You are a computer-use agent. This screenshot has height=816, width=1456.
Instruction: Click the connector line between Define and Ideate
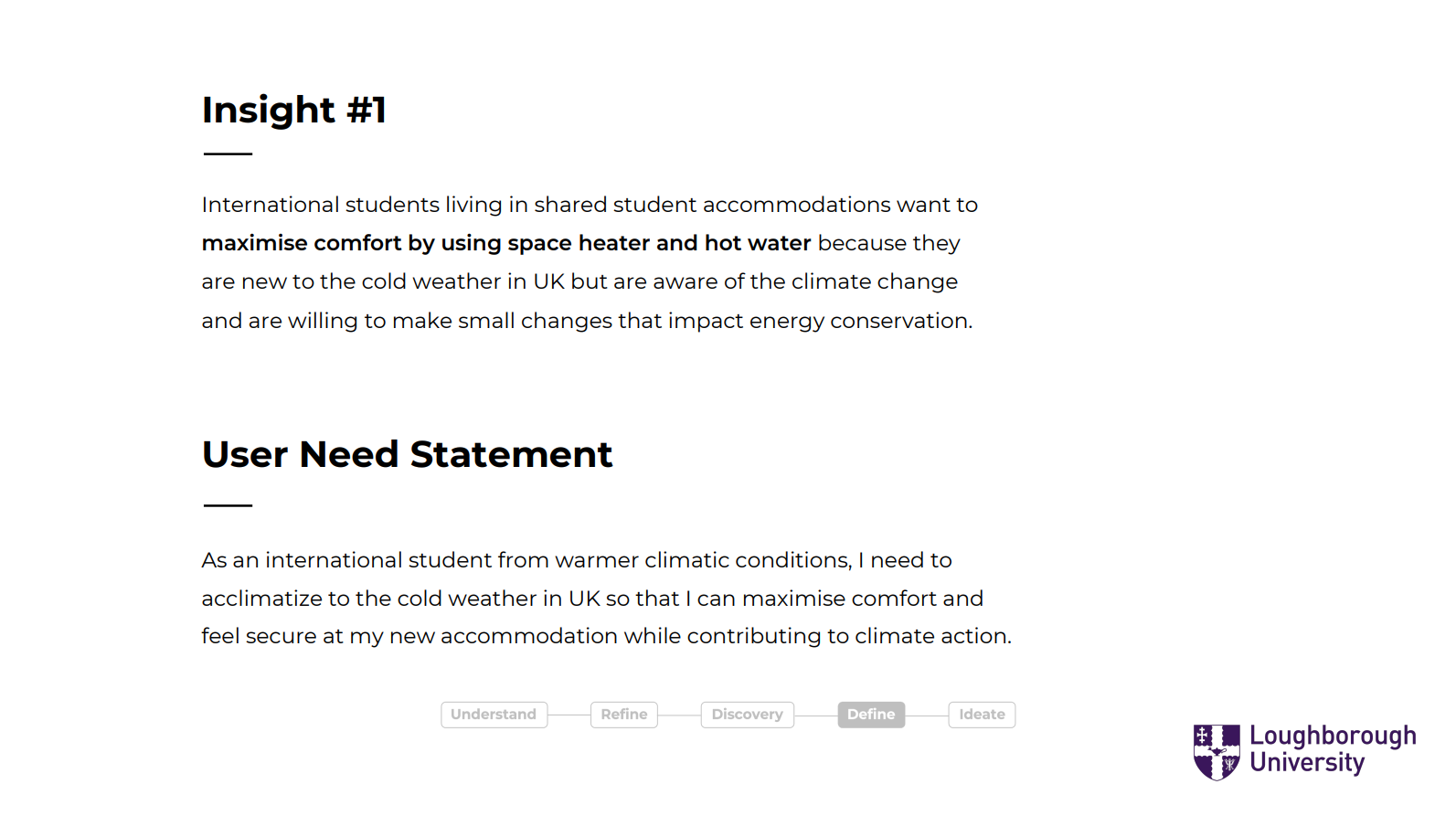(927, 715)
